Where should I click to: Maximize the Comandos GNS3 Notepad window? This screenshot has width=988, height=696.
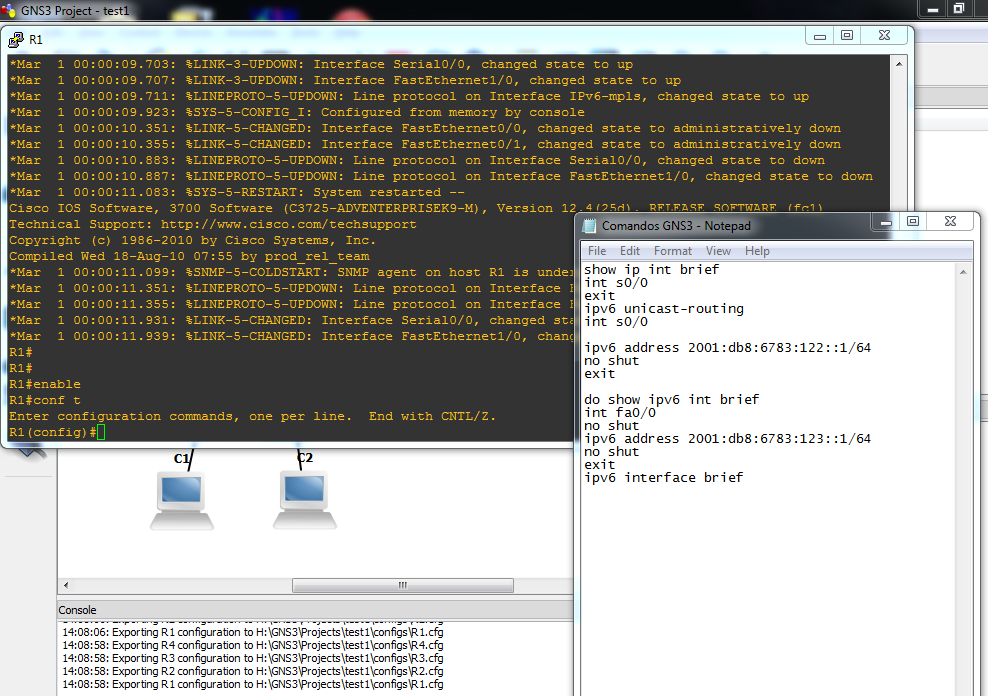point(913,222)
